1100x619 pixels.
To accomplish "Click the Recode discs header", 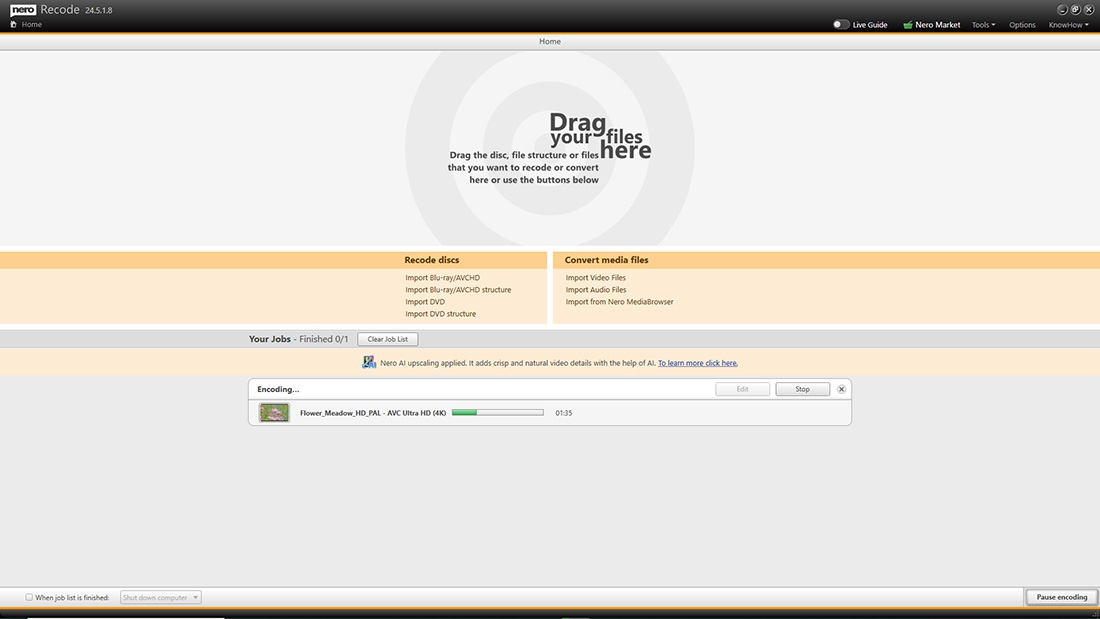I will click(x=431, y=260).
